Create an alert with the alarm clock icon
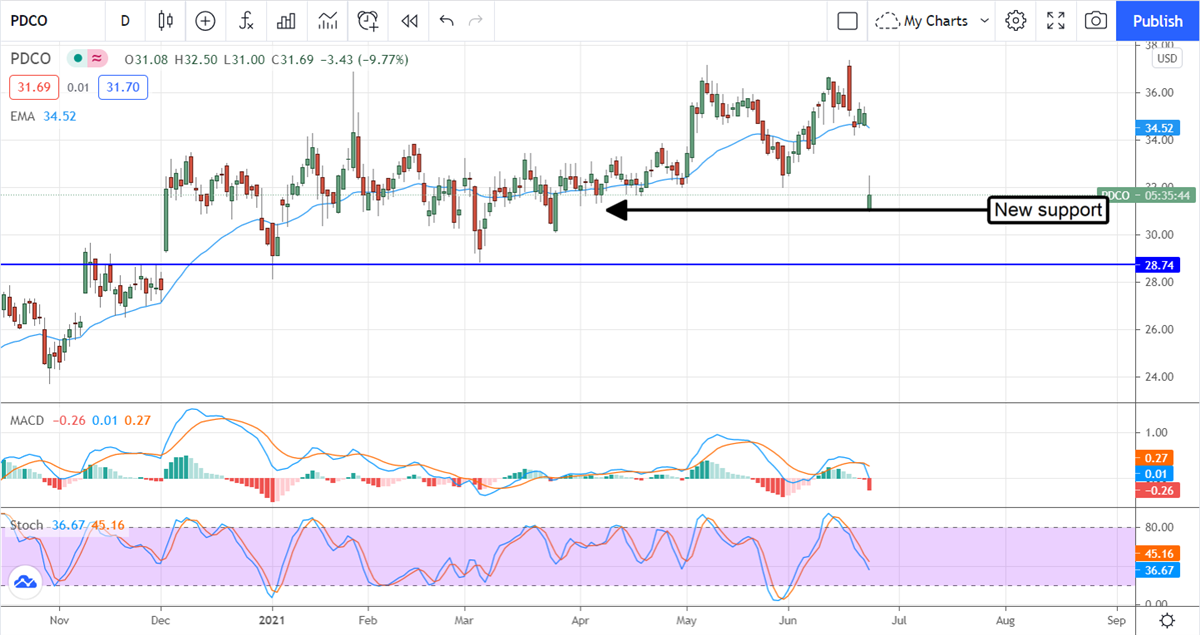Screen dimensions: 1200x635 point(368,20)
